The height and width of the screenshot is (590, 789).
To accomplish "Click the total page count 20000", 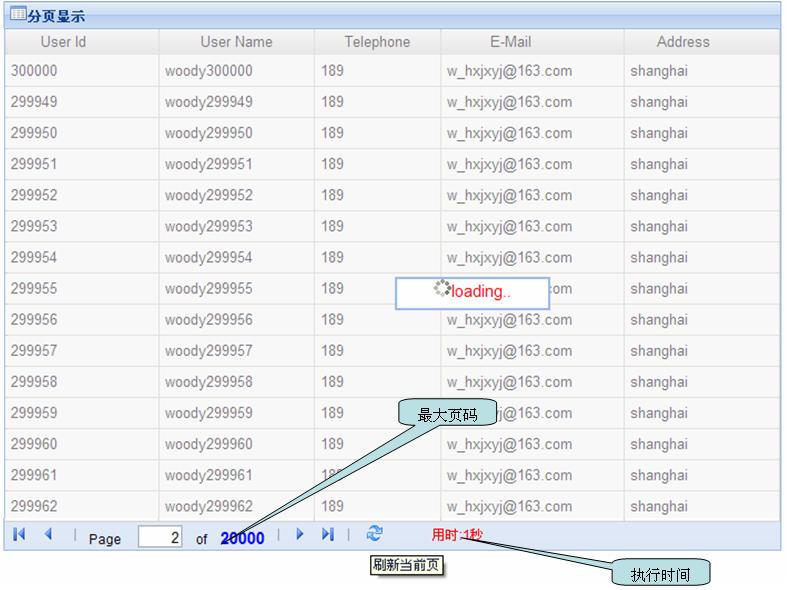I will [x=242, y=538].
